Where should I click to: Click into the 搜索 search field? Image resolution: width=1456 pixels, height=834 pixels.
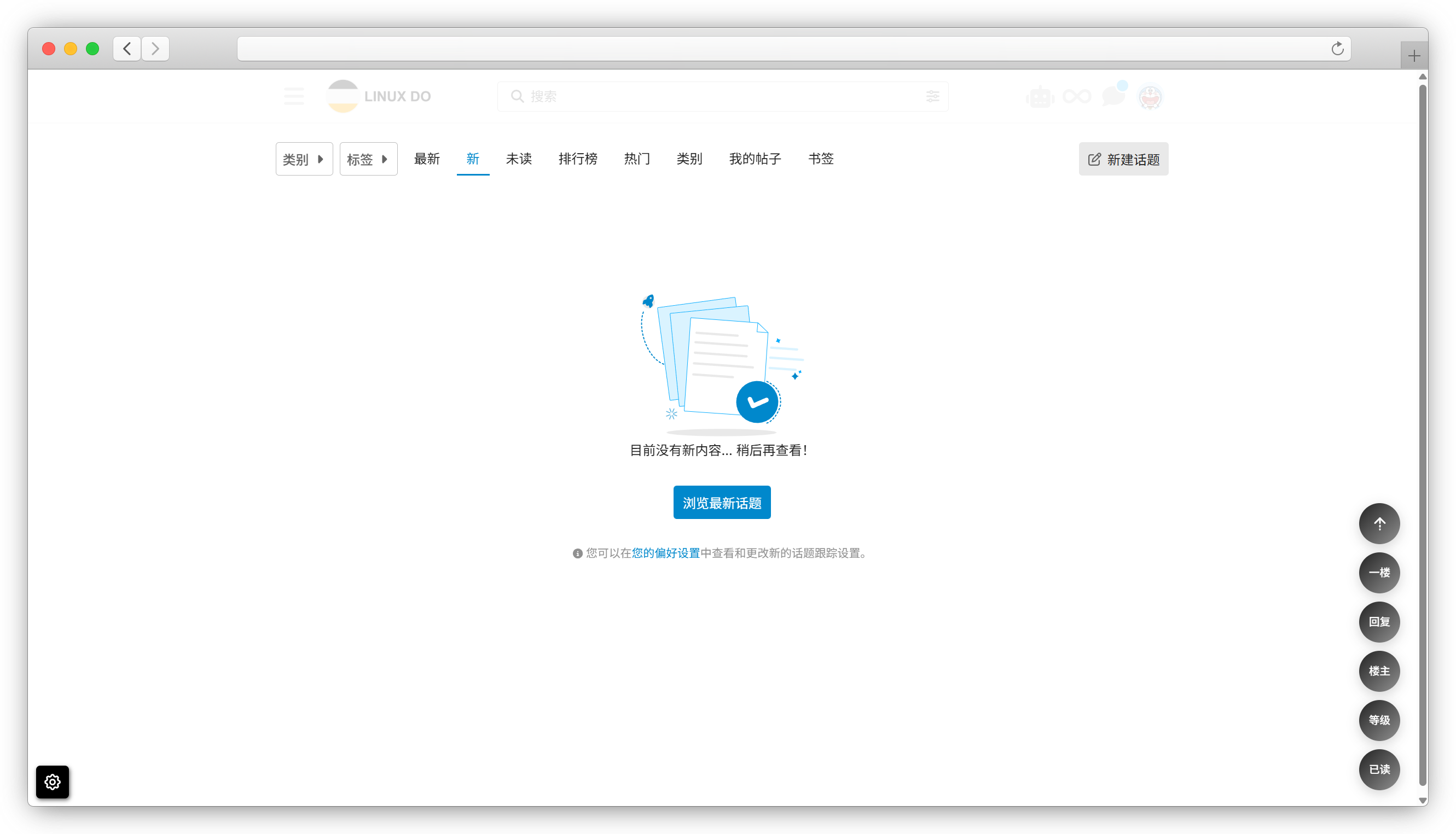716,96
